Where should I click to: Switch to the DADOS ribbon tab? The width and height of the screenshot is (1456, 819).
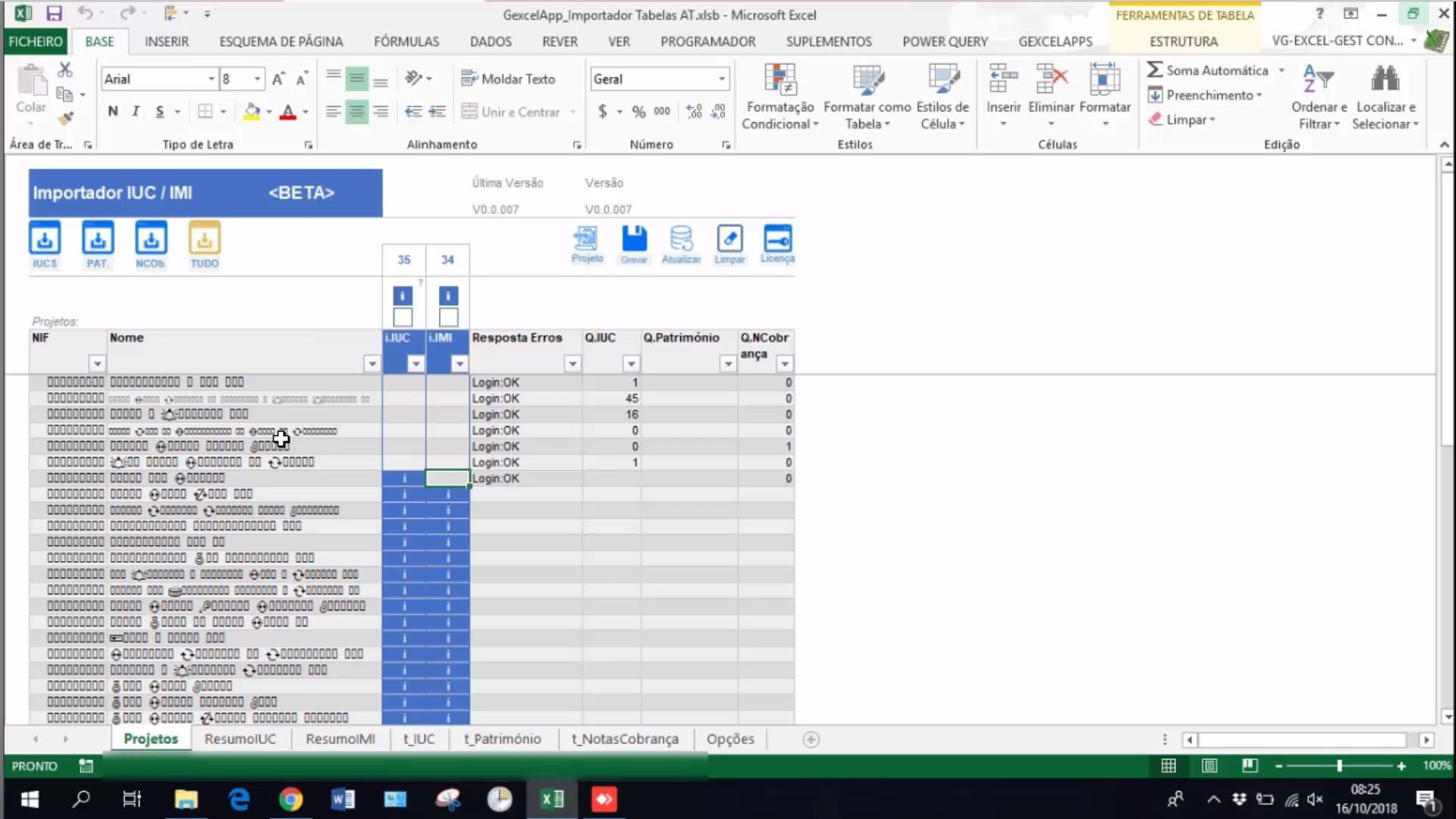click(491, 41)
